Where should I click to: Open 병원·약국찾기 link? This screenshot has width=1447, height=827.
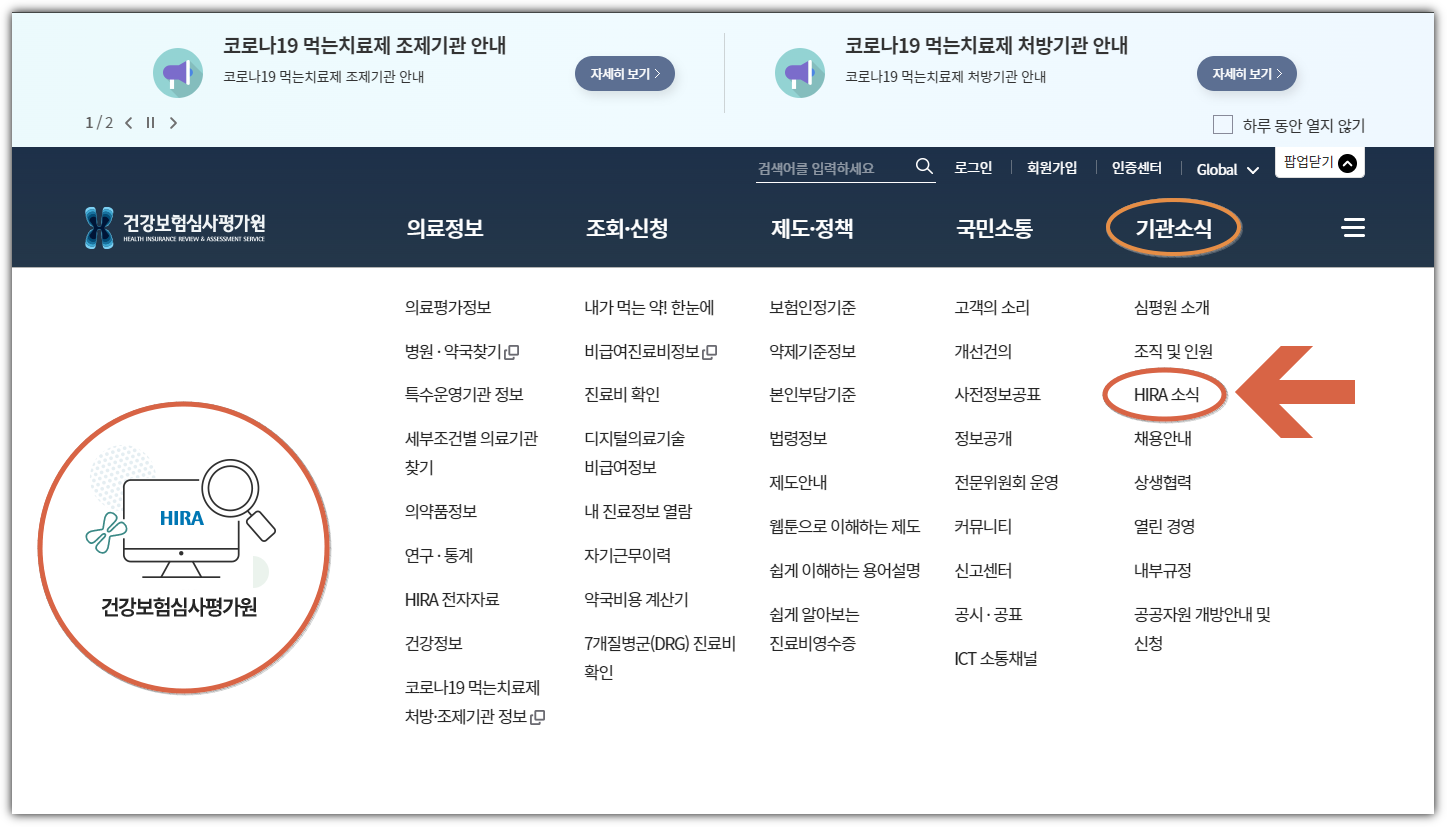coord(453,352)
